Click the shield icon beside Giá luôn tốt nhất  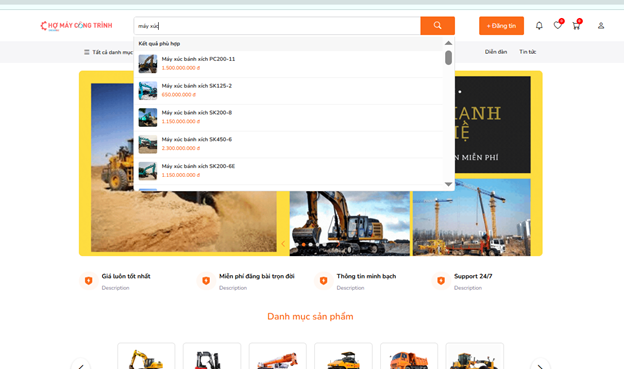[88, 281]
